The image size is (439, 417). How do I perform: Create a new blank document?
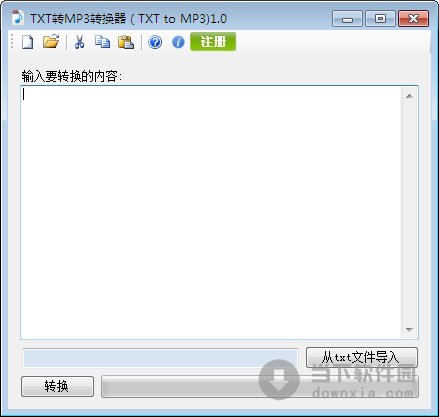click(x=28, y=42)
